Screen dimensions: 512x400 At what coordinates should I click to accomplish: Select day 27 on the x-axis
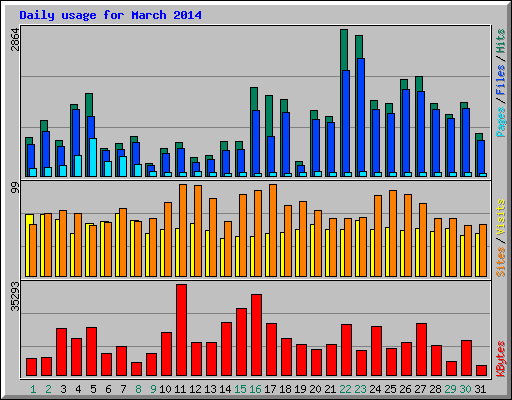(420, 389)
